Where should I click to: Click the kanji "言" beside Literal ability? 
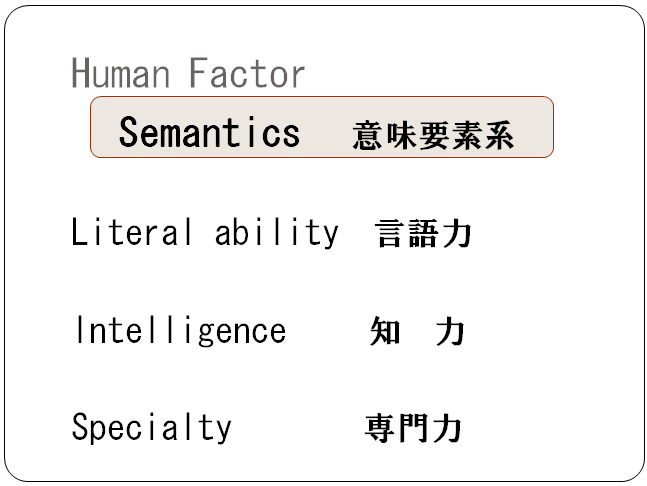(391, 234)
